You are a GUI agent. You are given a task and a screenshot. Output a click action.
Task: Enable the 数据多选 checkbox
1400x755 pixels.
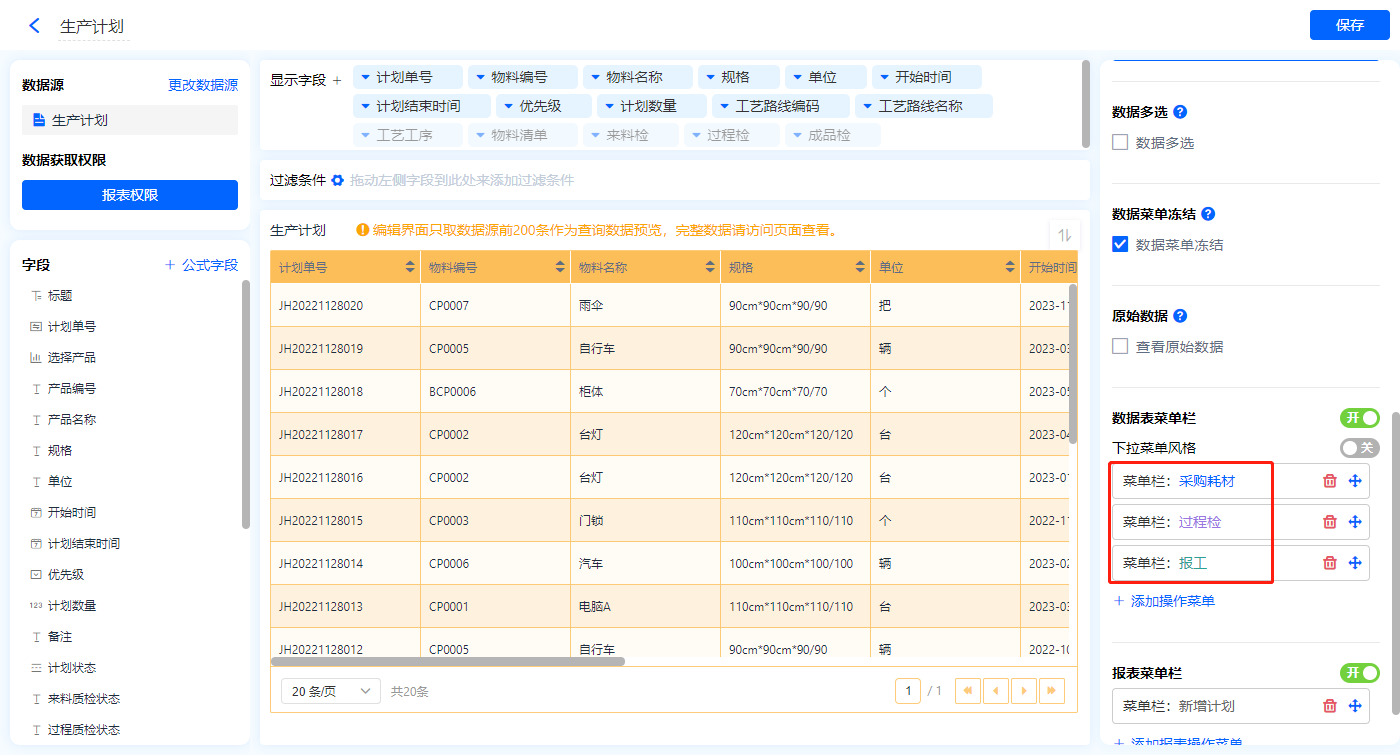(1121, 143)
